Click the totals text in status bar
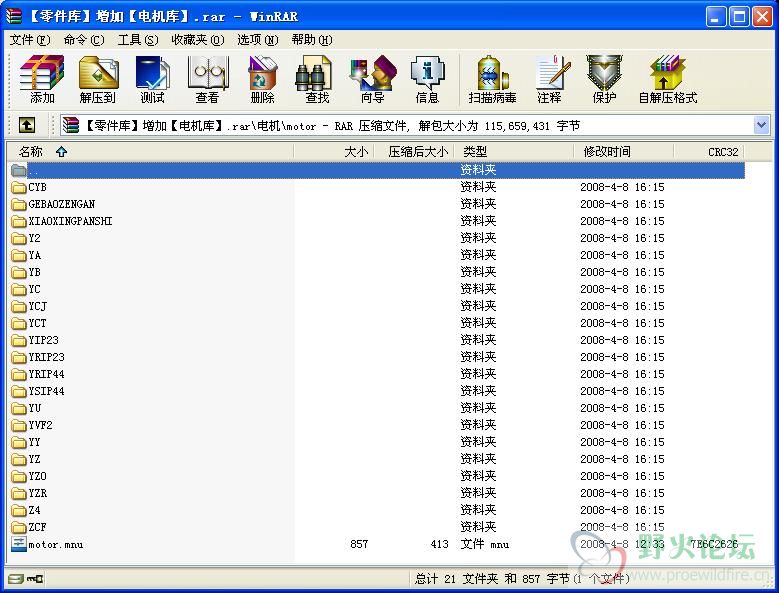 pos(522,579)
